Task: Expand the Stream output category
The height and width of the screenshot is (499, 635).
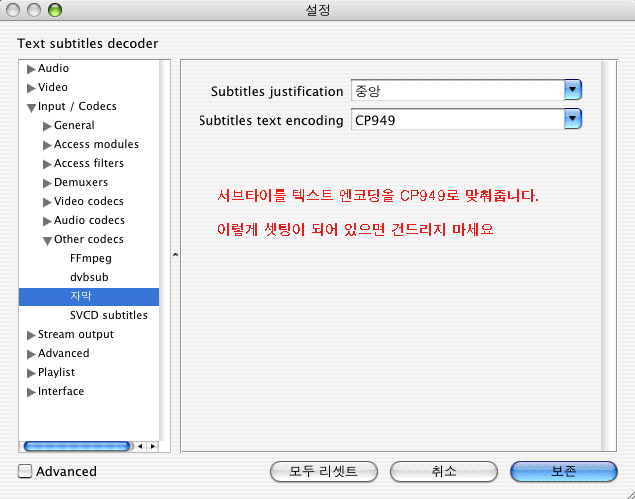Action: pyautogui.click(x=31, y=335)
